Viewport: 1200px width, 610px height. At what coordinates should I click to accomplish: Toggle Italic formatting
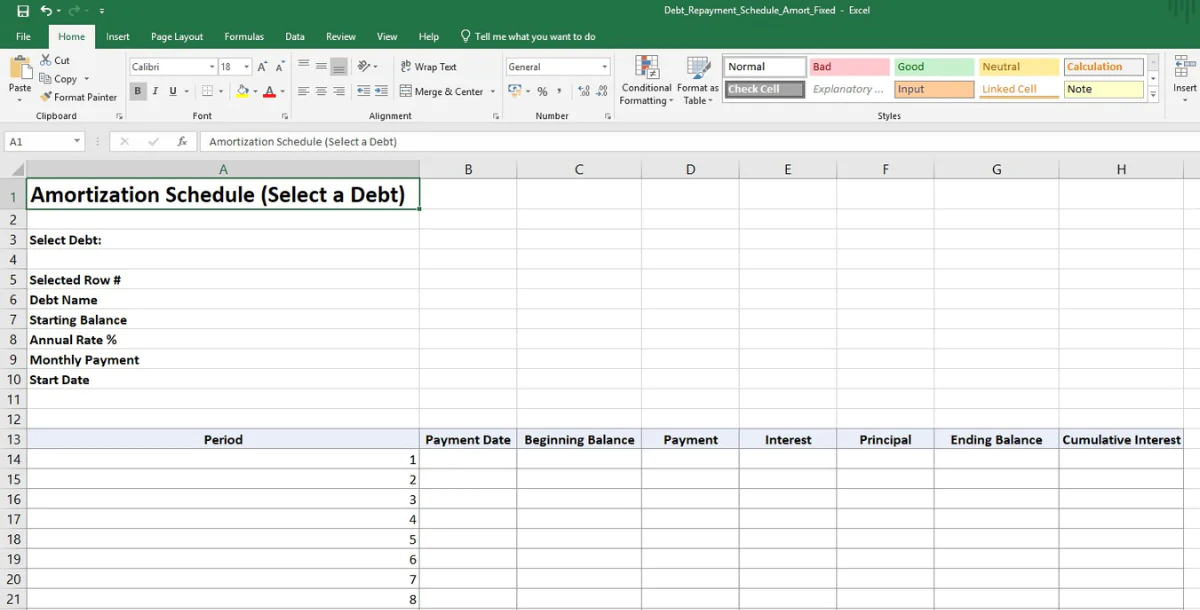coord(155,91)
